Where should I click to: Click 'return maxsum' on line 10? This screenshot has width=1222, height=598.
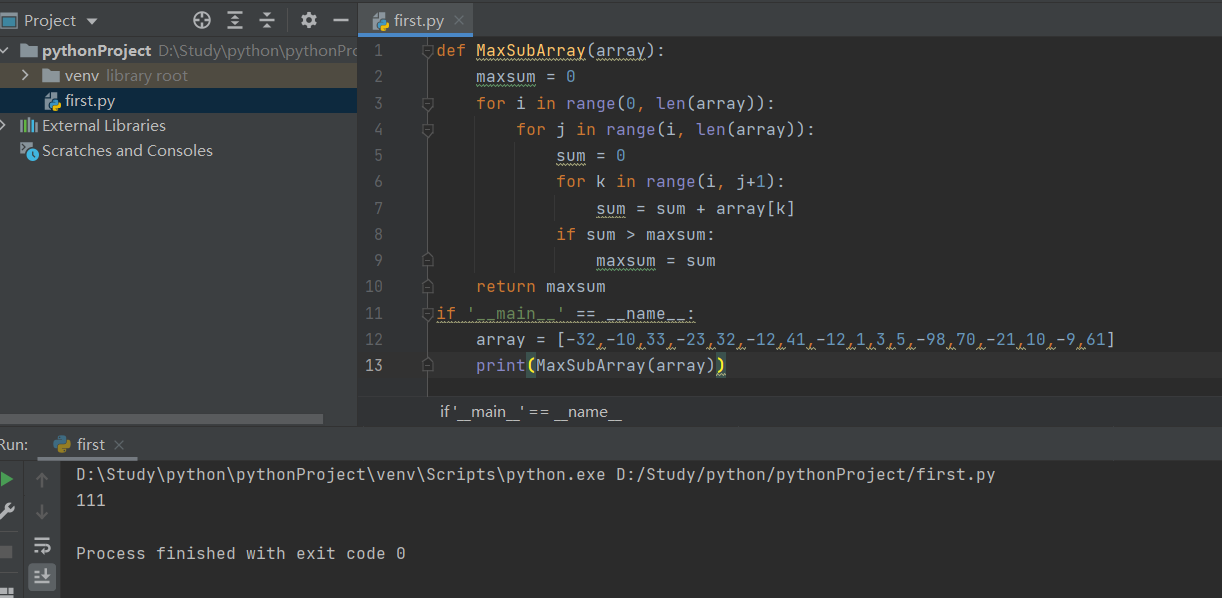tap(541, 286)
